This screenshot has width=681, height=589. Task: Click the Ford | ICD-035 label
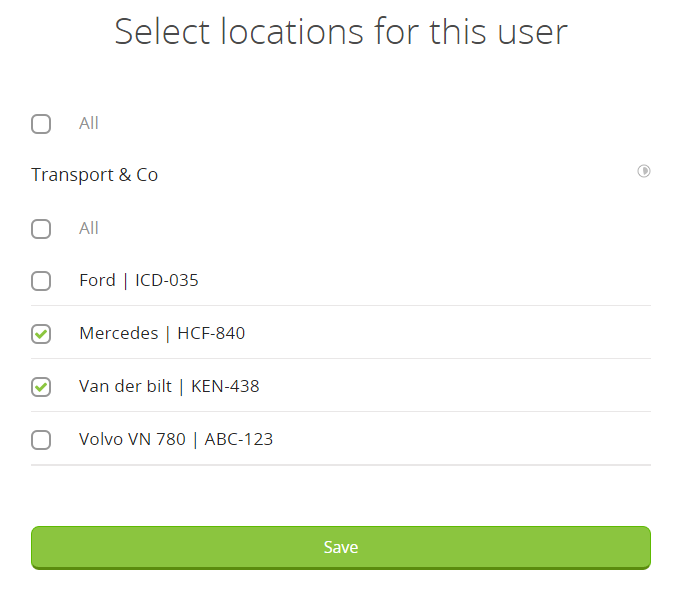[x=139, y=281]
